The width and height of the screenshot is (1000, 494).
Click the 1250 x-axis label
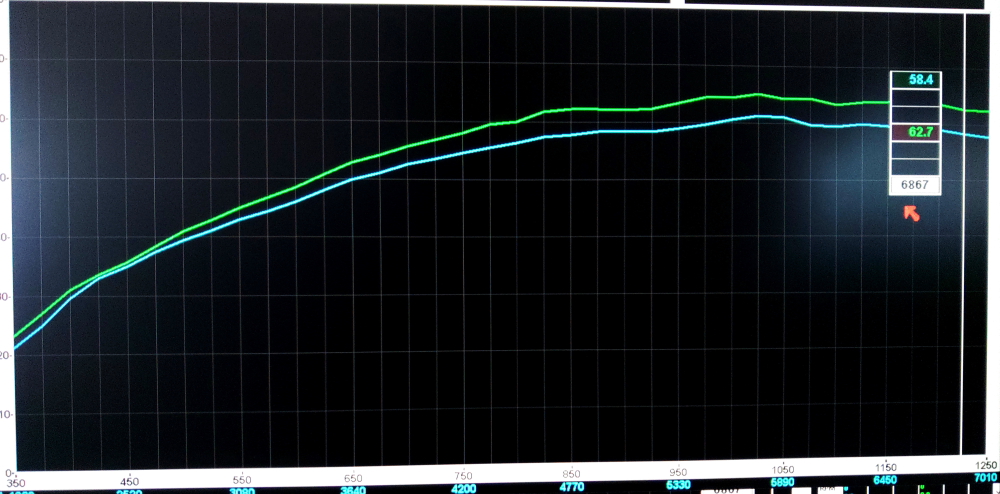(985, 467)
